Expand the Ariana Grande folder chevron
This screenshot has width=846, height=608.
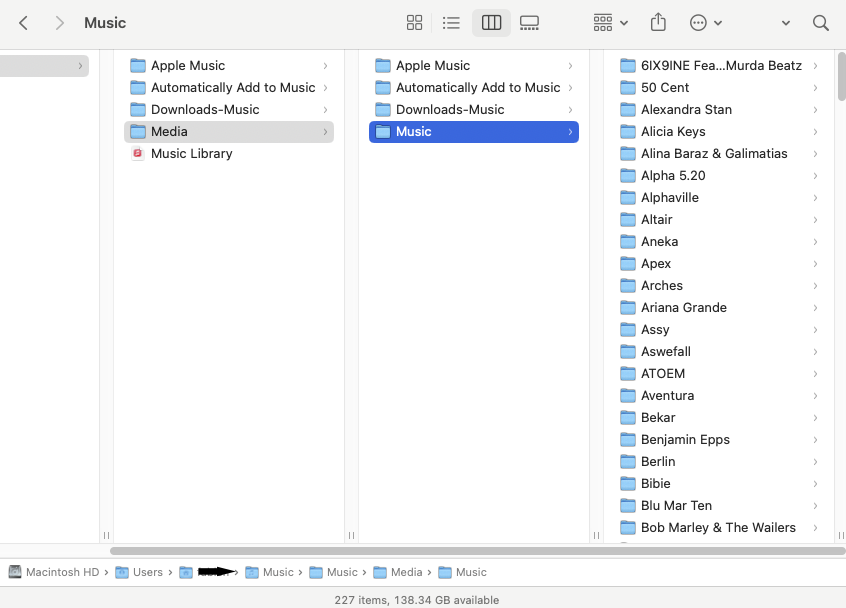(x=815, y=308)
